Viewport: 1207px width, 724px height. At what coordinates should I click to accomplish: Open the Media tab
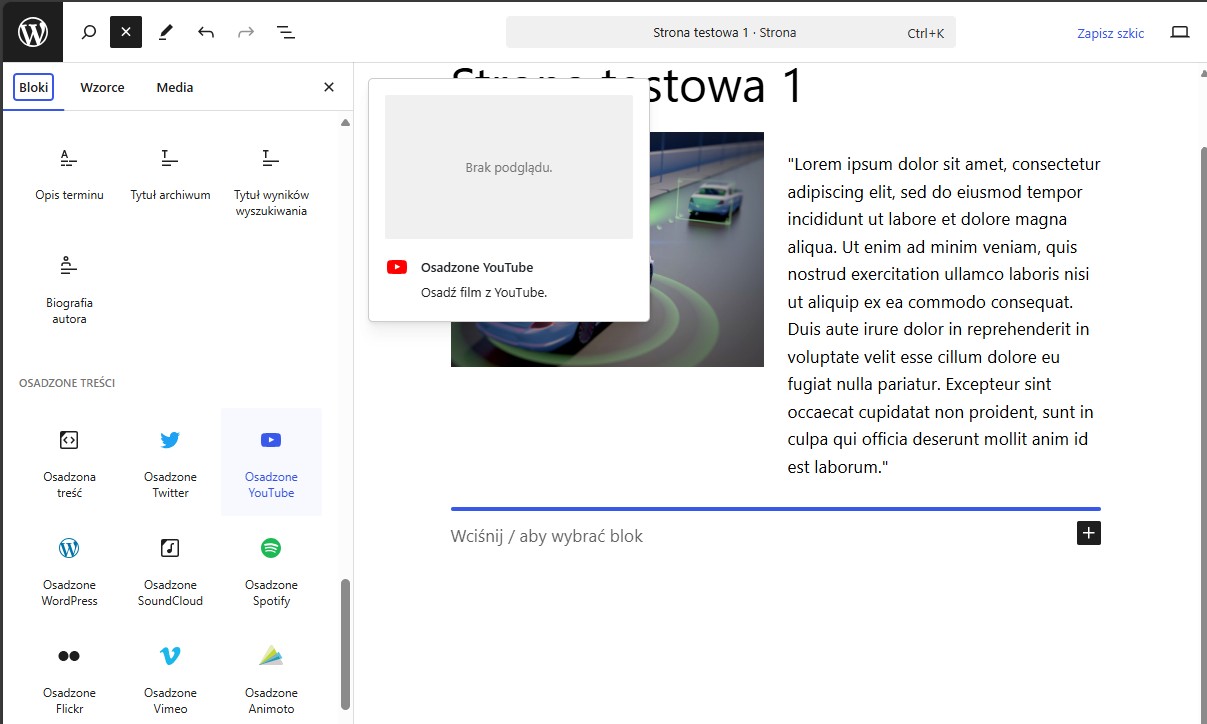tap(175, 87)
